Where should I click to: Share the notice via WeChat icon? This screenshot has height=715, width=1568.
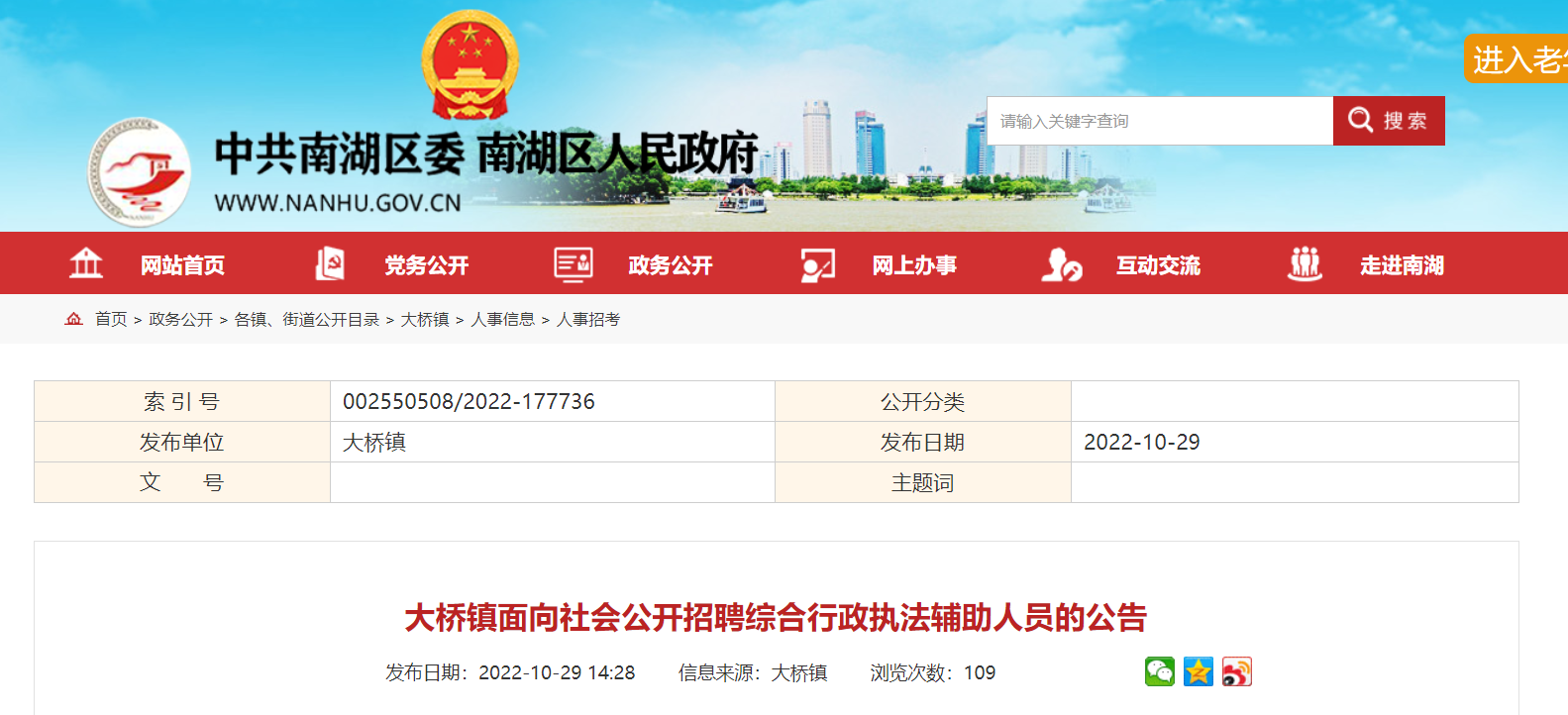point(1160,671)
